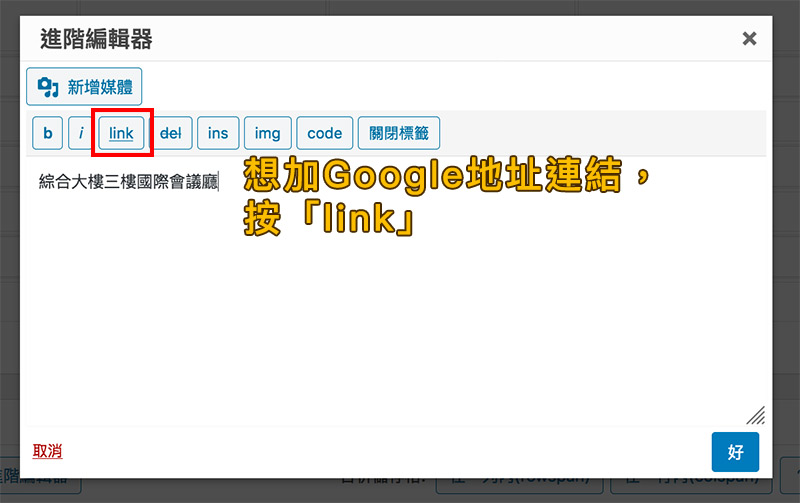Insert italic tag using i button
The width and height of the screenshot is (800, 503).
[81, 133]
